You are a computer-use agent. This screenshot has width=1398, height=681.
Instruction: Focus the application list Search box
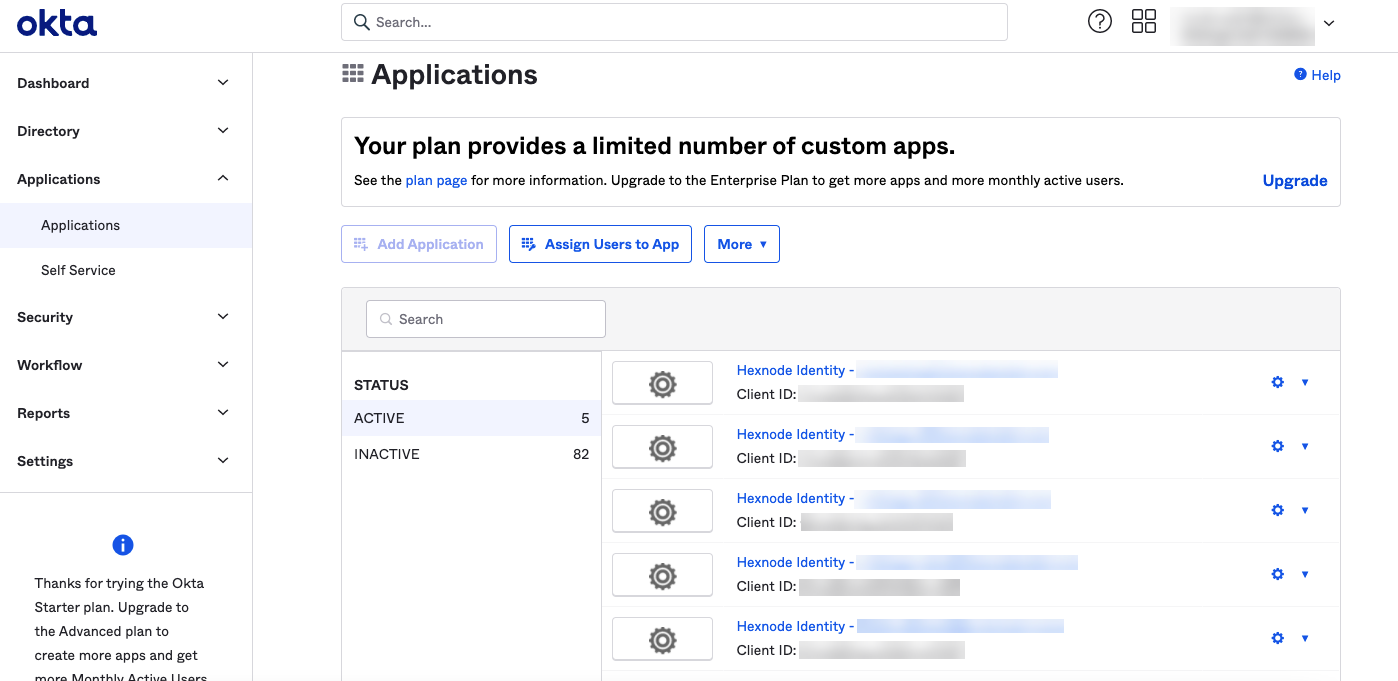pyautogui.click(x=486, y=319)
